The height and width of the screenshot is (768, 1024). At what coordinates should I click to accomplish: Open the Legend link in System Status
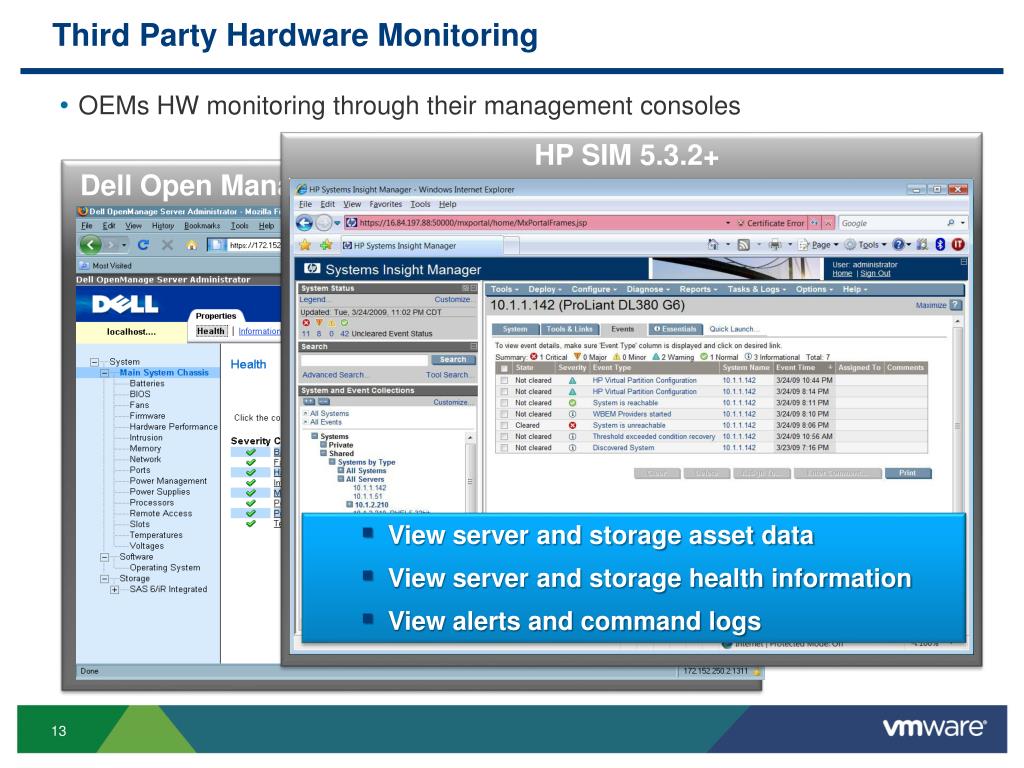click(x=313, y=299)
